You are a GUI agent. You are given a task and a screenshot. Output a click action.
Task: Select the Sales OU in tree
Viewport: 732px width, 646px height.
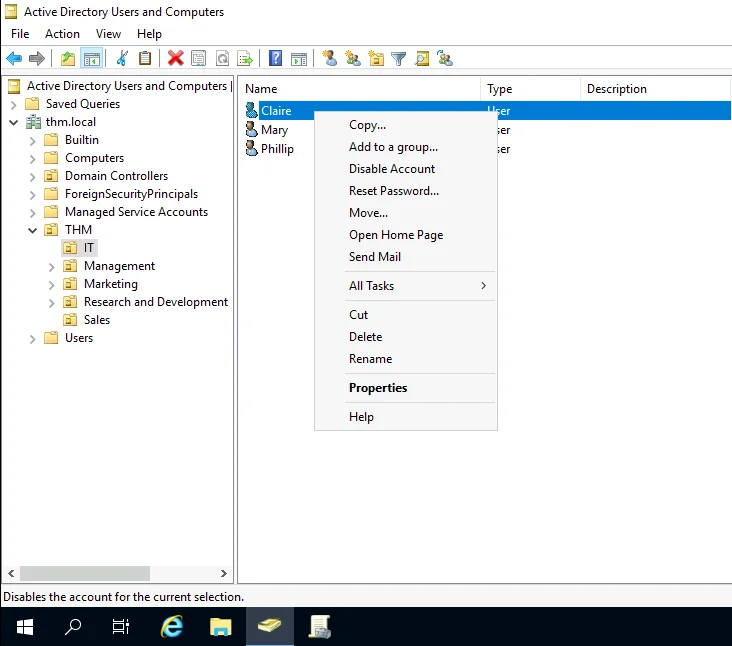[97, 320]
